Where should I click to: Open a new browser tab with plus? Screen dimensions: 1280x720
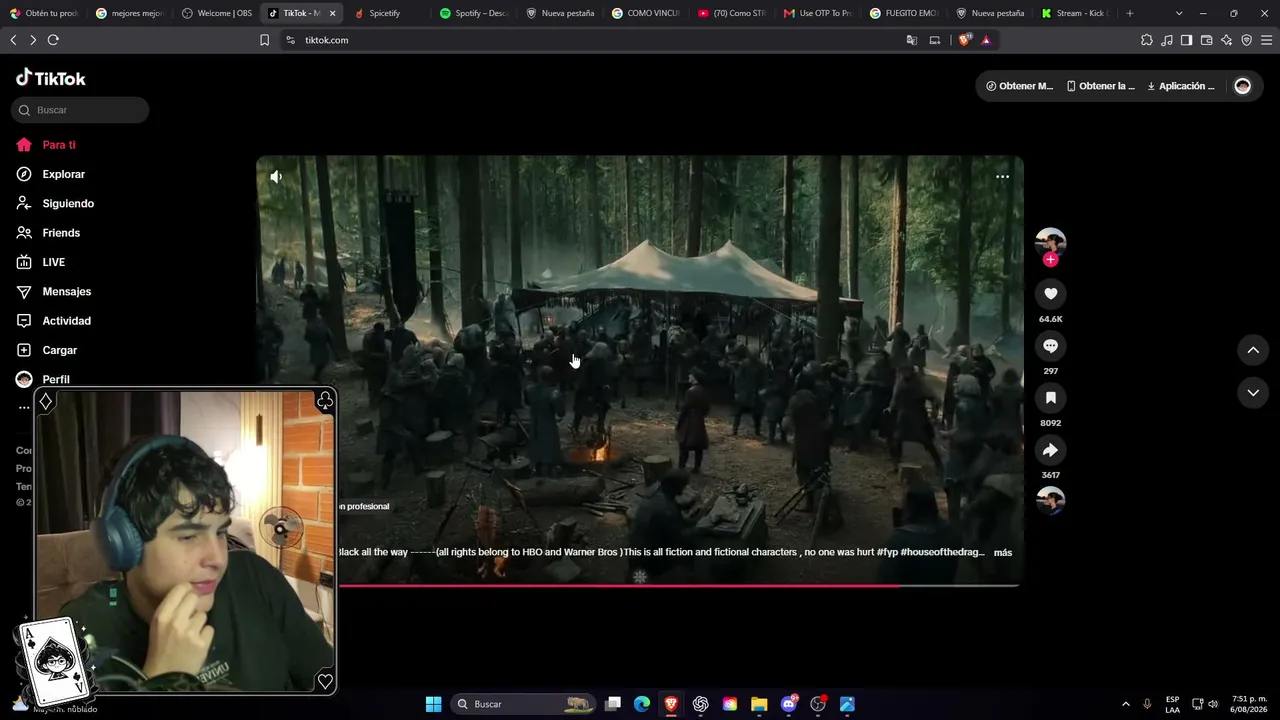pos(1130,13)
